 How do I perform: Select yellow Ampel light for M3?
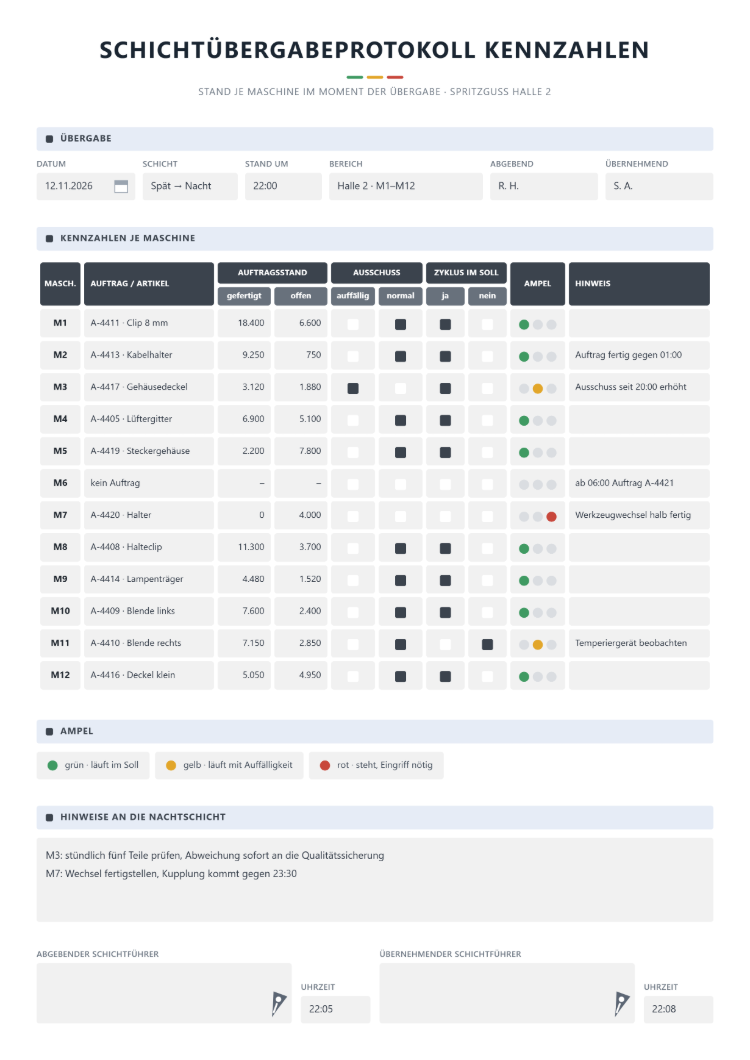click(538, 389)
